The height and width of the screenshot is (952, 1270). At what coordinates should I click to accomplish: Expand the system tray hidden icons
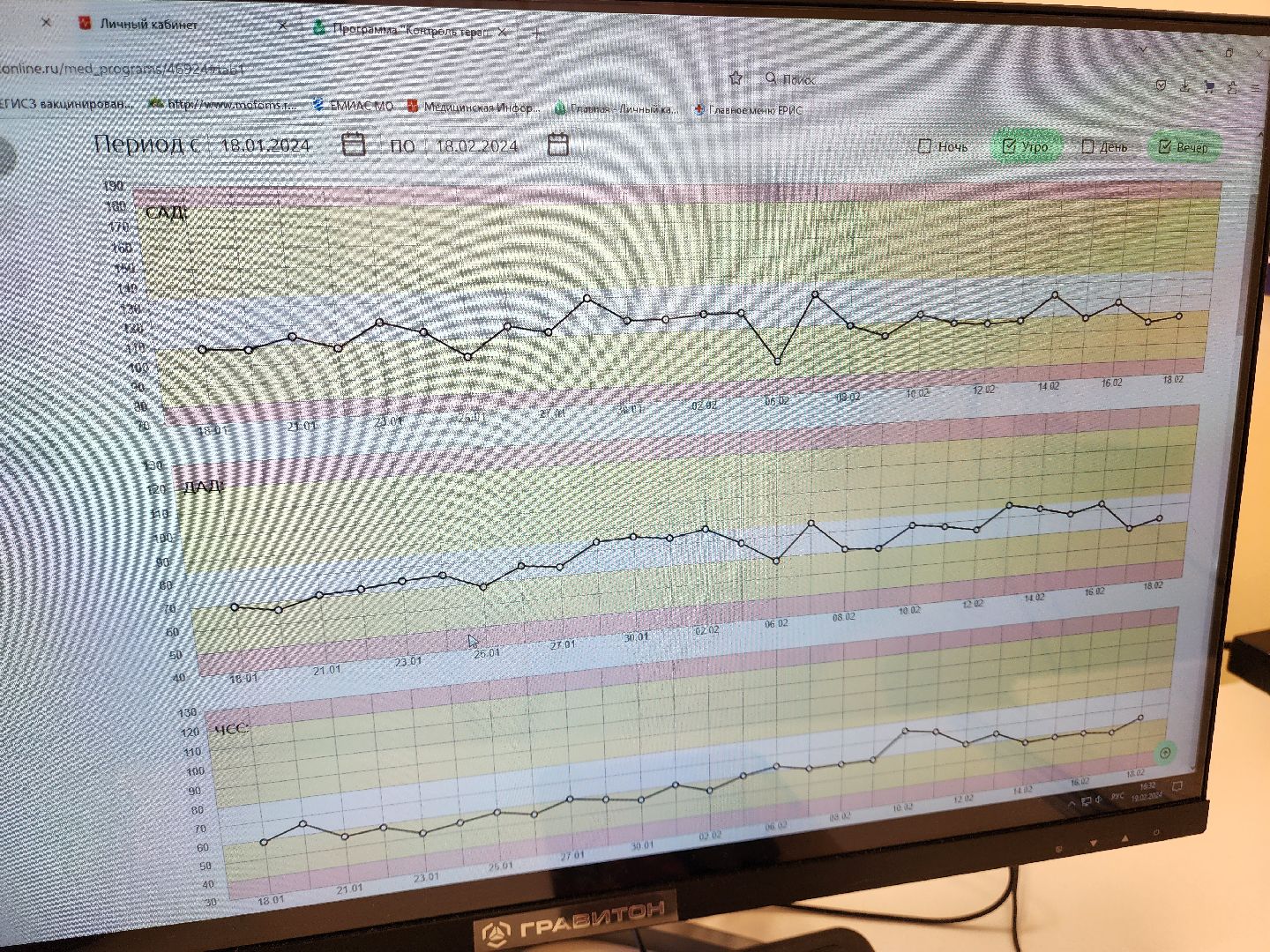(1072, 803)
